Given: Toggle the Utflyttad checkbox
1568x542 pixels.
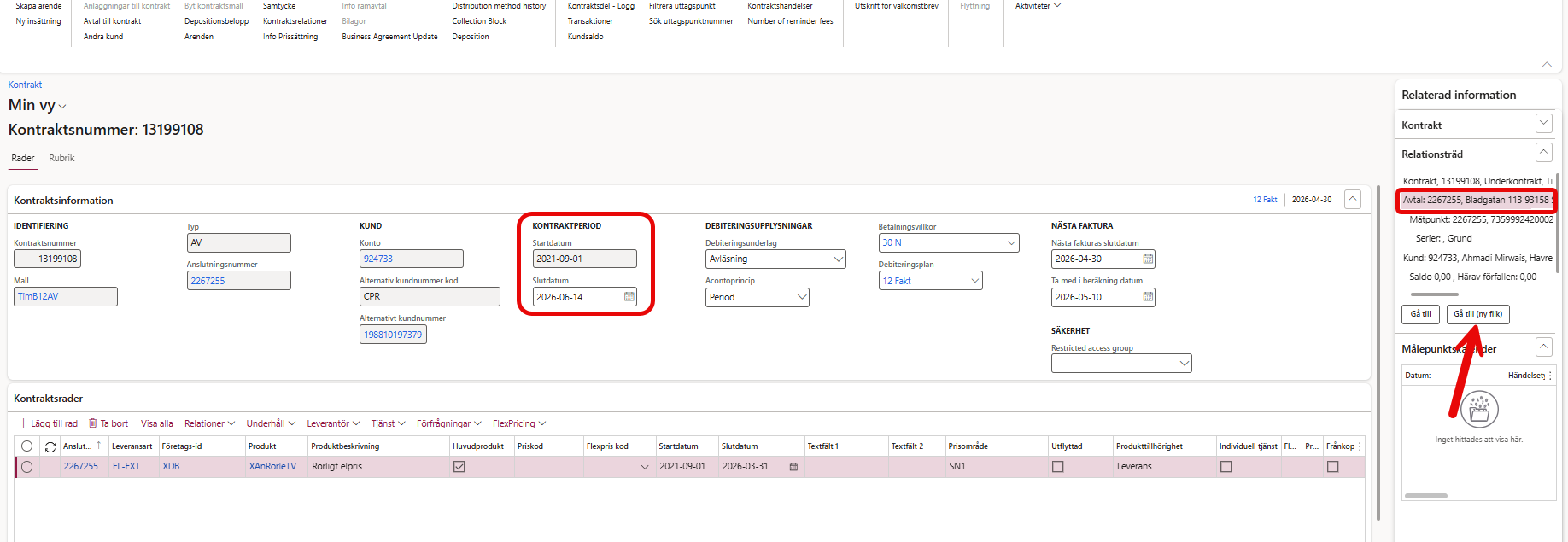Looking at the screenshot, I should [1058, 467].
